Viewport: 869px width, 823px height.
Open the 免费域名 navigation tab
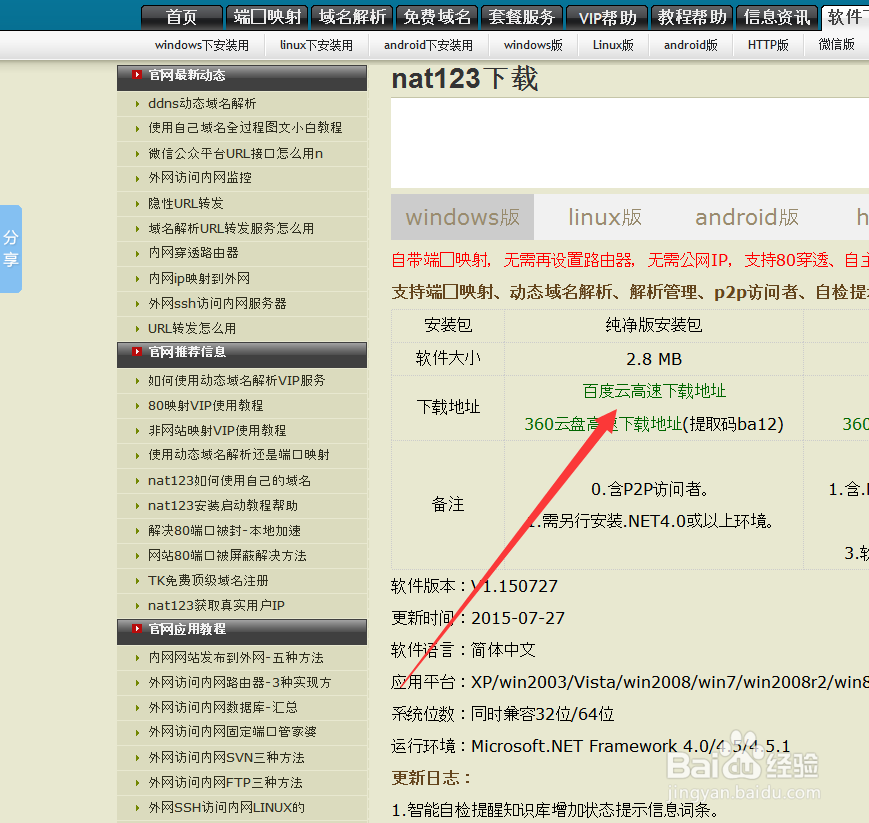coord(437,17)
